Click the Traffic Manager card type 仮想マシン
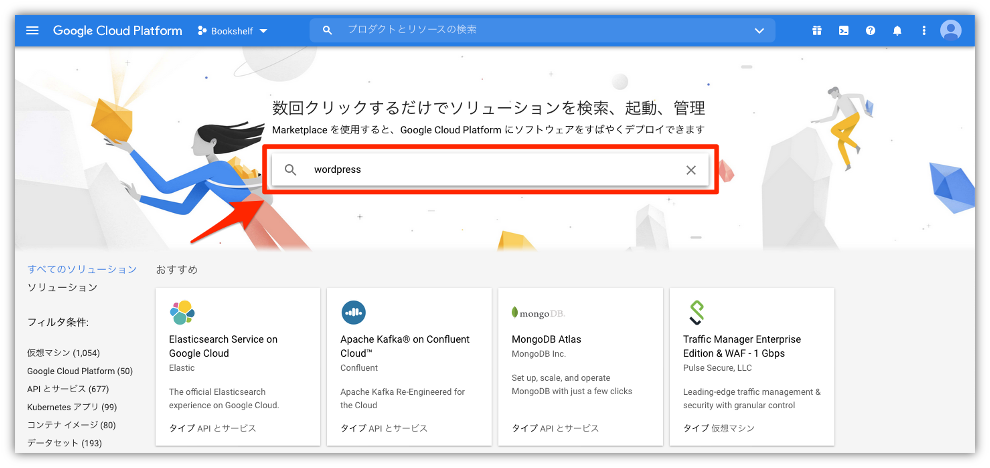The width and height of the screenshot is (990, 468). [x=732, y=428]
